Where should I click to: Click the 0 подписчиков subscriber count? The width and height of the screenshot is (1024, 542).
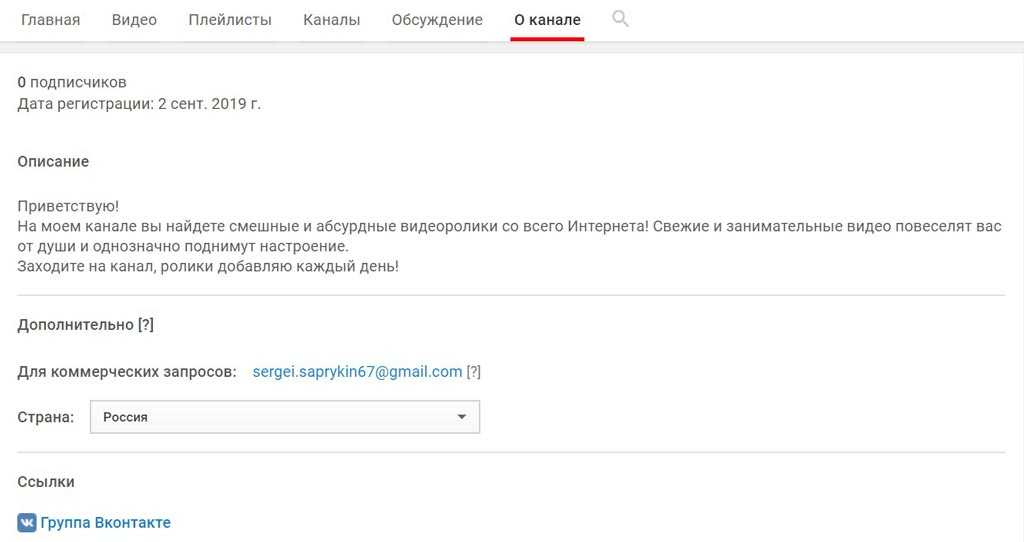coord(72,82)
